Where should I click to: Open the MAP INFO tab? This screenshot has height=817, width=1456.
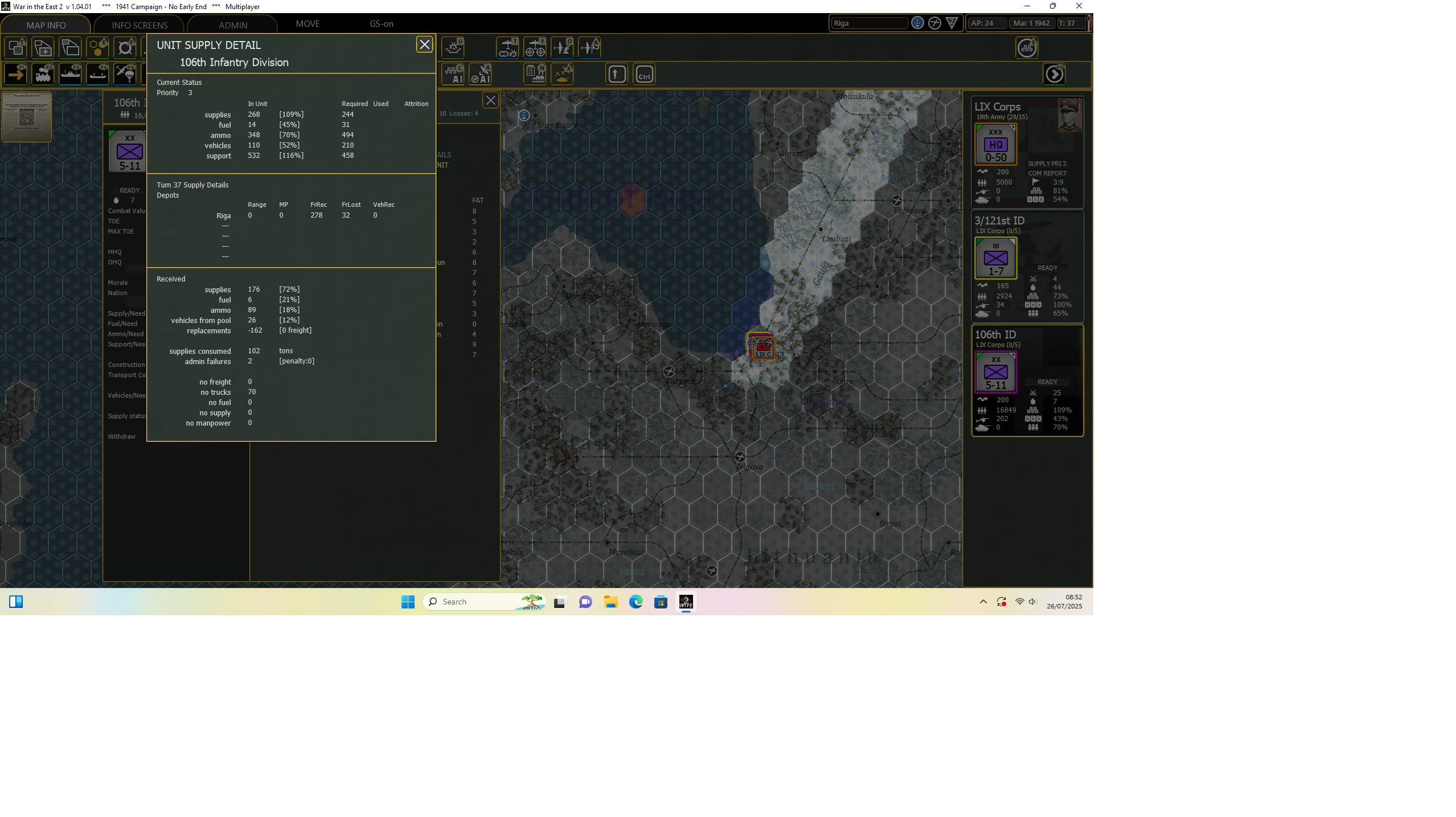[46, 25]
